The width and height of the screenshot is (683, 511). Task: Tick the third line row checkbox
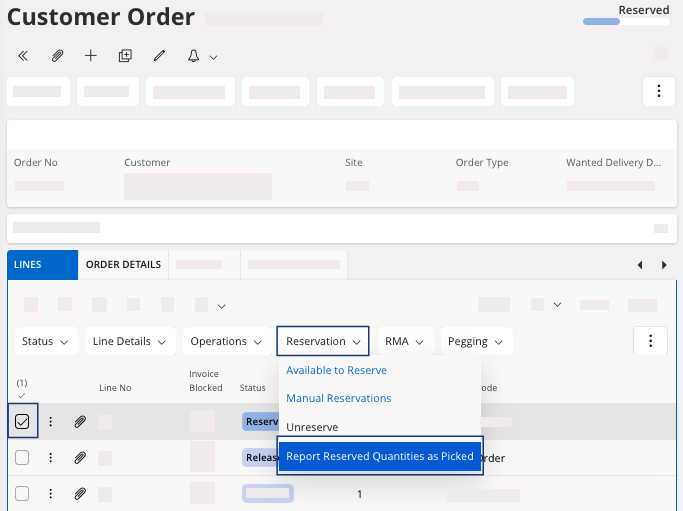[x=22, y=493]
